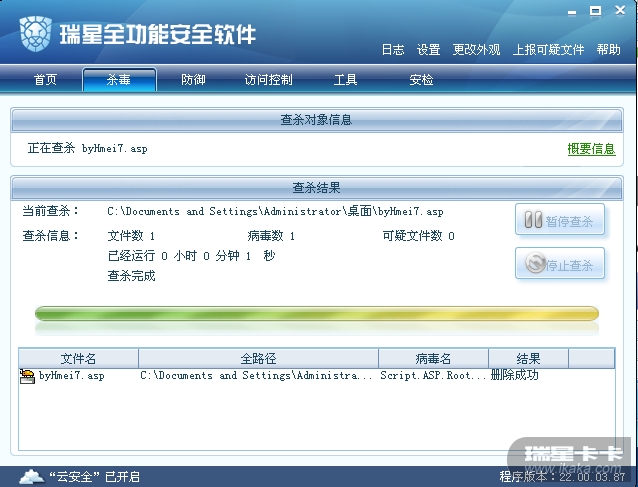Go to the 防御 defense tab

point(193,79)
